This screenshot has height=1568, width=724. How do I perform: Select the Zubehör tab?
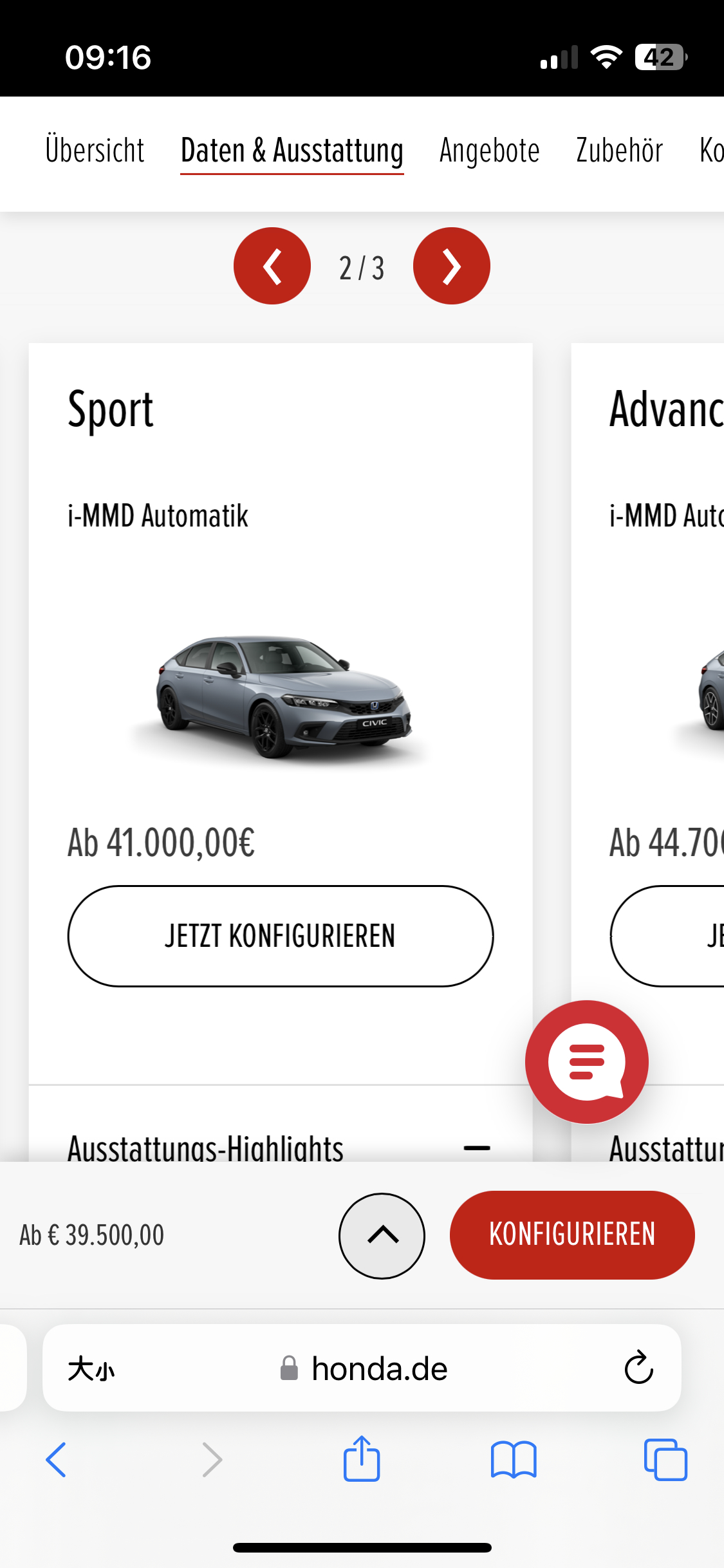[619, 151]
